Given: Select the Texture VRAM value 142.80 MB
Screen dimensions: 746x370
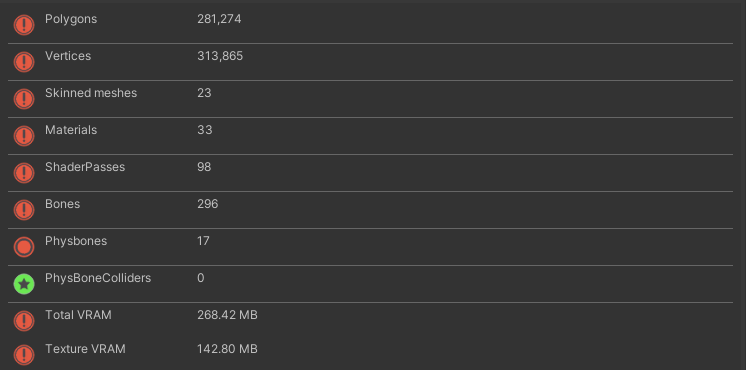Looking at the screenshot, I should coord(227,349).
